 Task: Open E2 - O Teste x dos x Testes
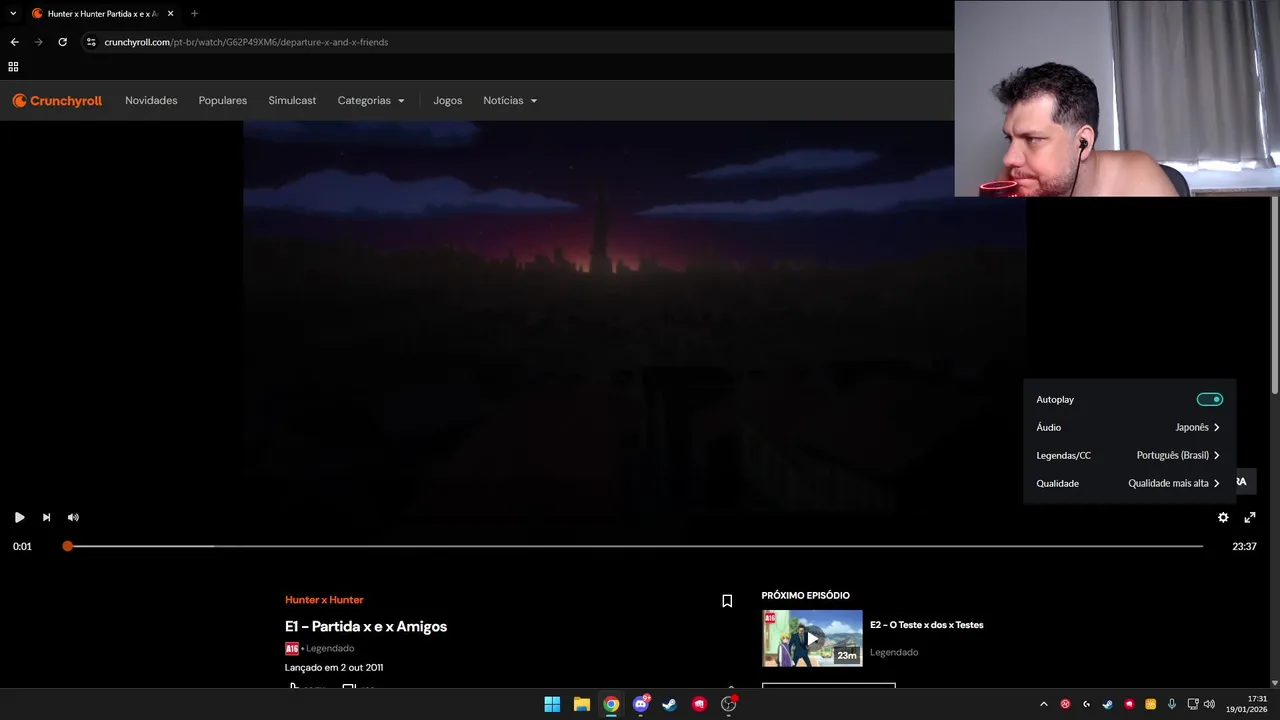pos(926,625)
